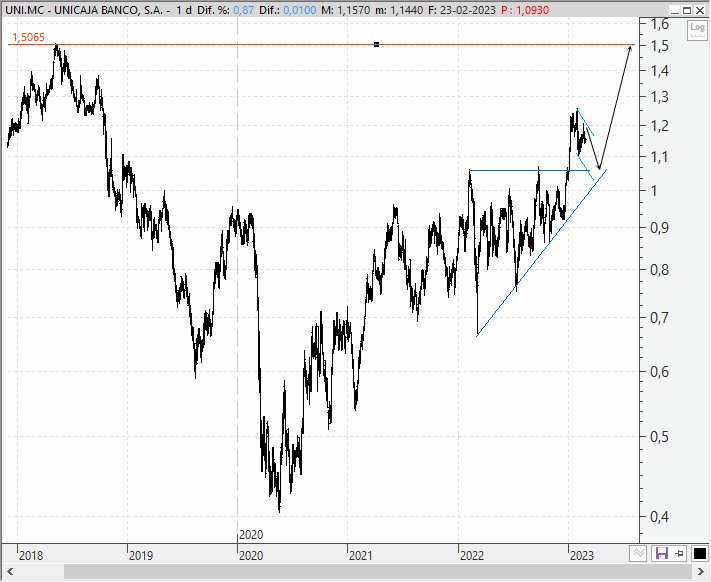Click the m: 1,1440 low value
Screen dimensions: 711x582
[x=401, y=10]
